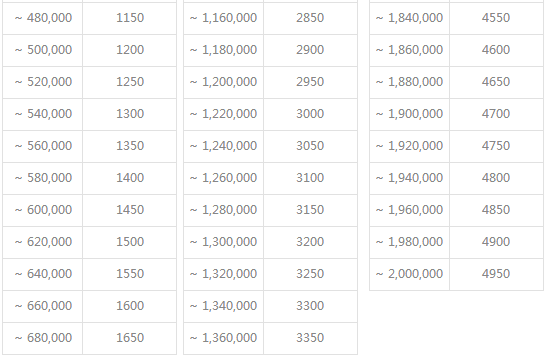Click the ~ 2,000,000 cell
This screenshot has height=360, width=547.
(410, 275)
